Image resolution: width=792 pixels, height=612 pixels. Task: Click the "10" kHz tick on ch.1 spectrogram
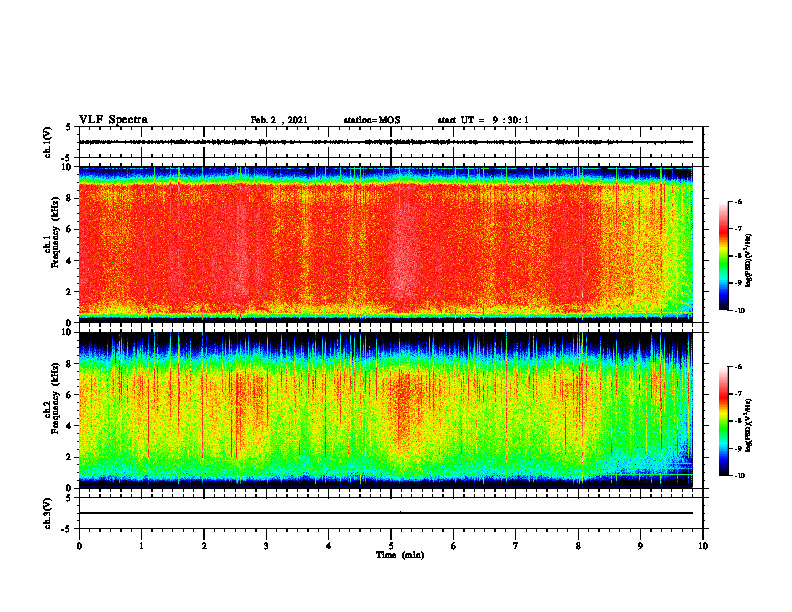coord(69,167)
